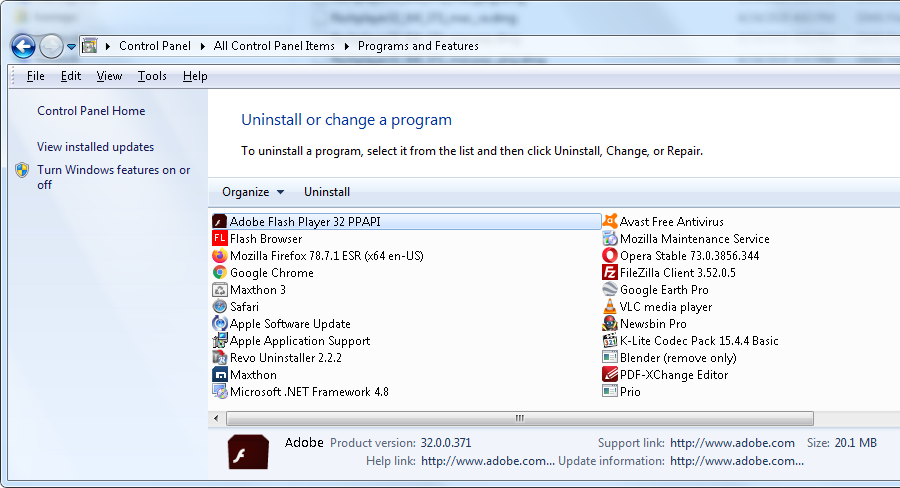Select the VLC media player entry text

(x=666, y=307)
